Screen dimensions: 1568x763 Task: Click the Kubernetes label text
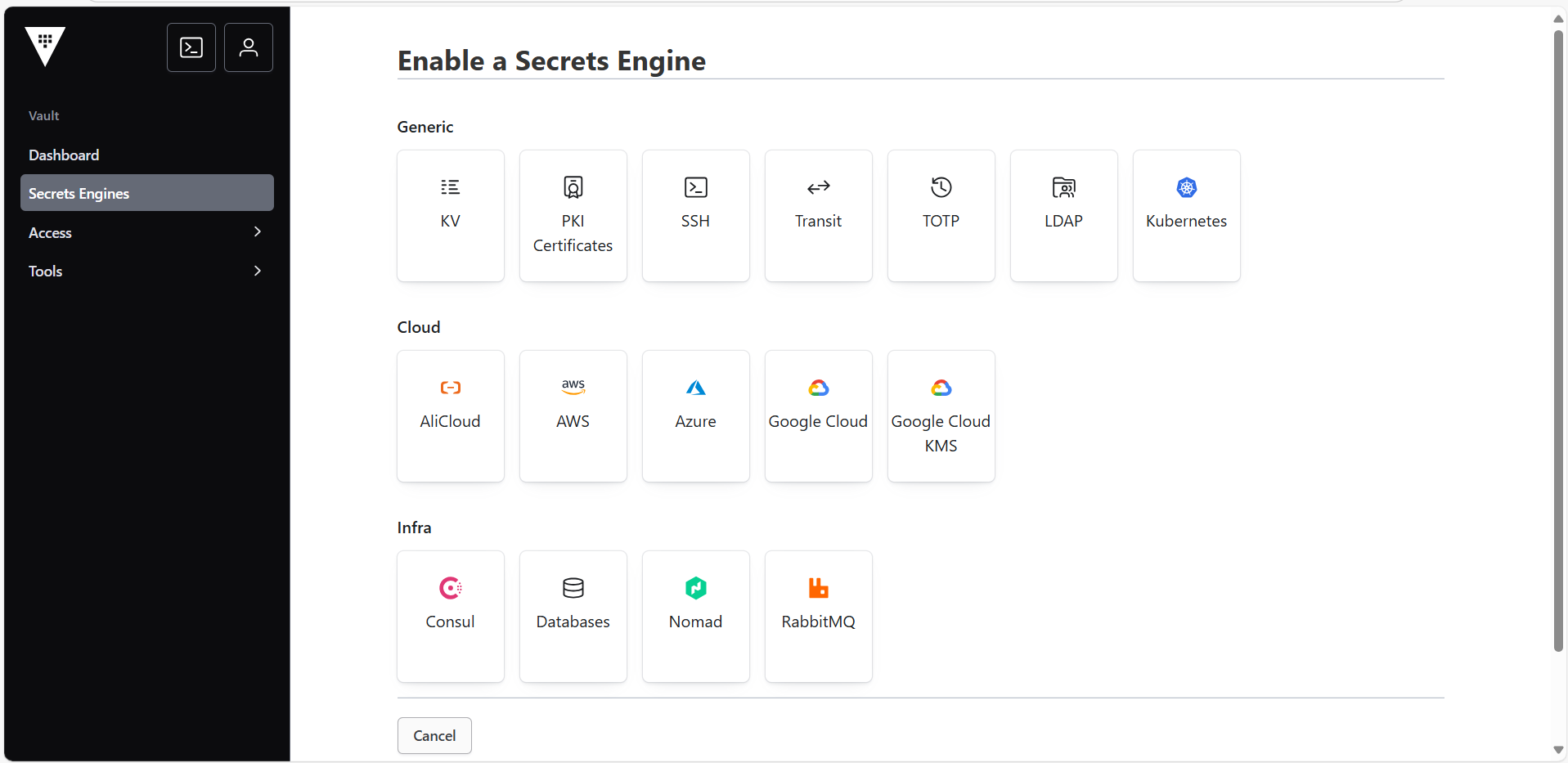pyautogui.click(x=1187, y=221)
